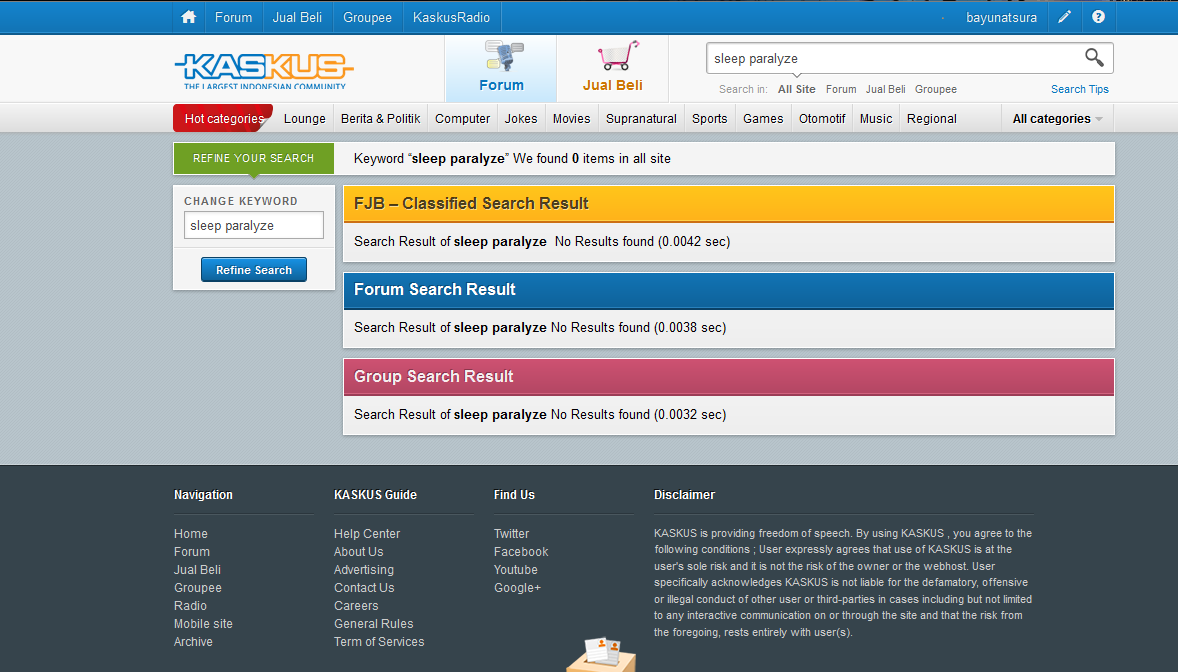Open the Youtube link under Find Us
The height and width of the screenshot is (672, 1178).
[x=515, y=570]
